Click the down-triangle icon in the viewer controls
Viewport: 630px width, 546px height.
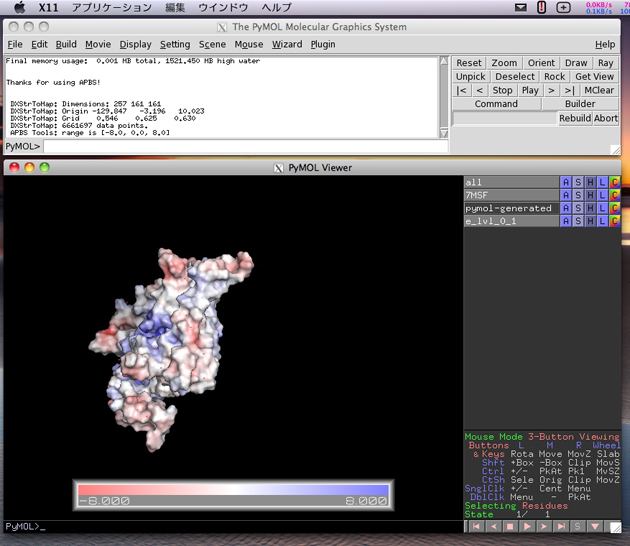pyautogui.click(x=595, y=526)
